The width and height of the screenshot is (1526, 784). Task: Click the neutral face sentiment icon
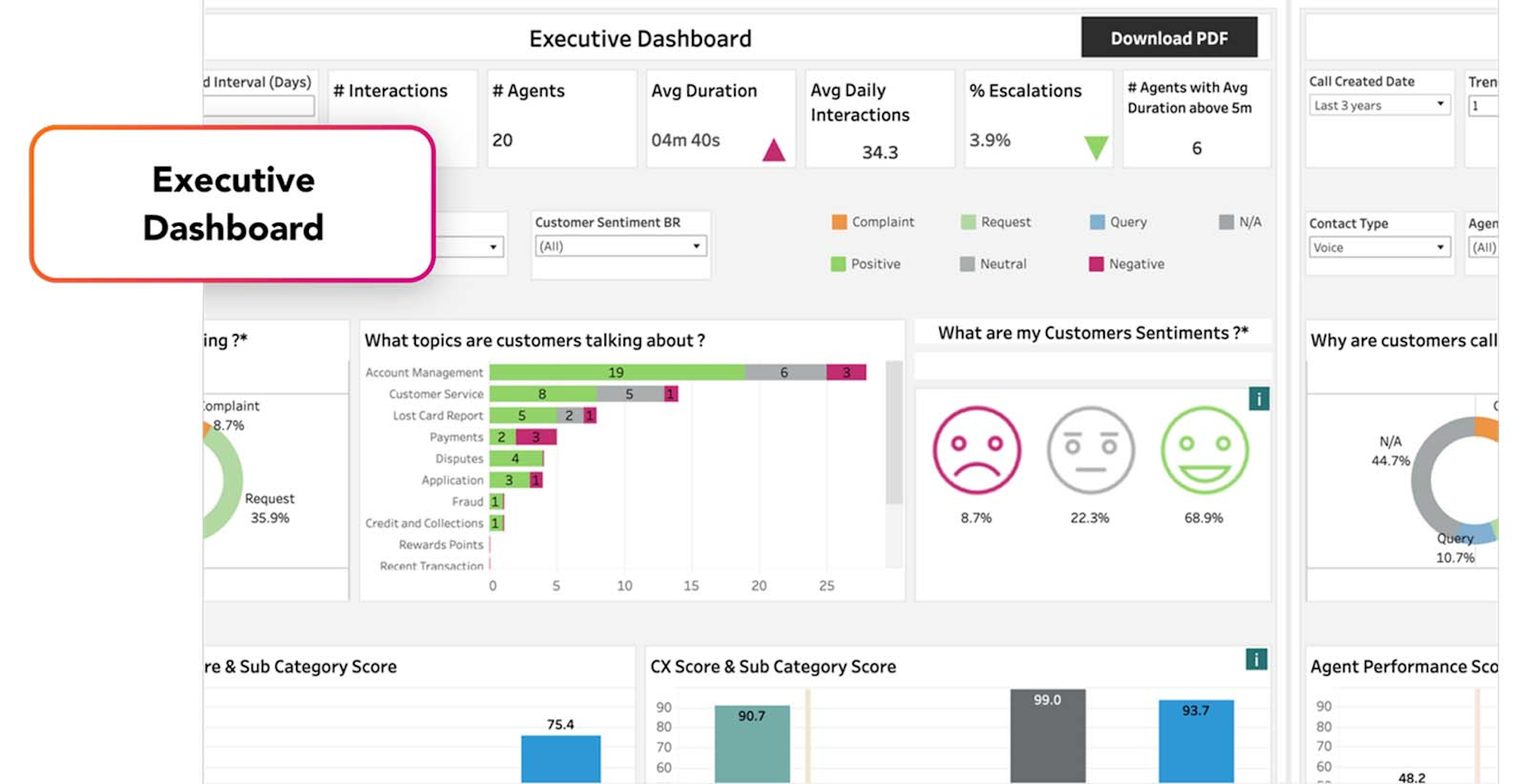[1090, 450]
